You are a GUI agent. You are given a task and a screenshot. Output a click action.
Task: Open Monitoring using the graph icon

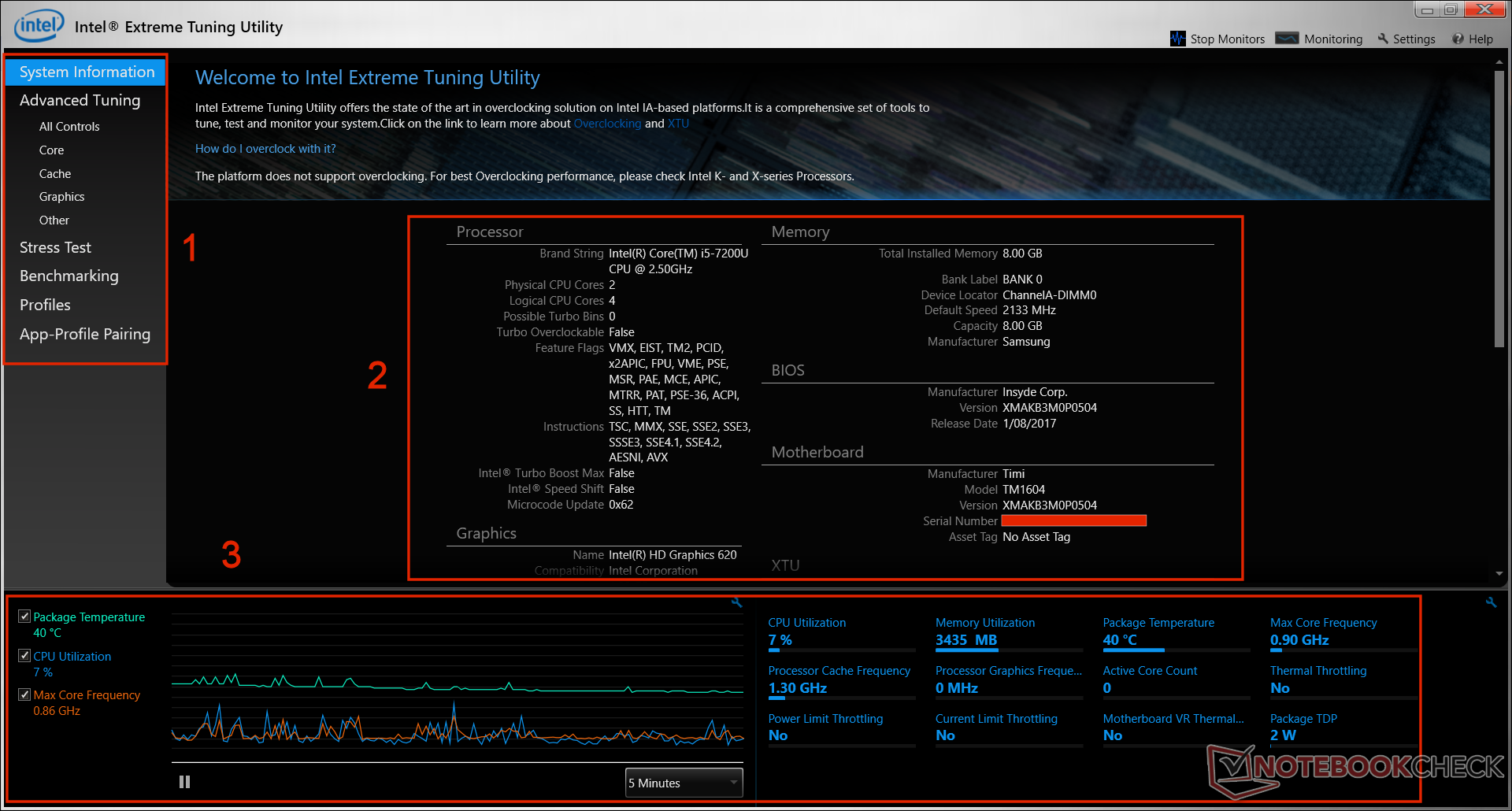1287,38
